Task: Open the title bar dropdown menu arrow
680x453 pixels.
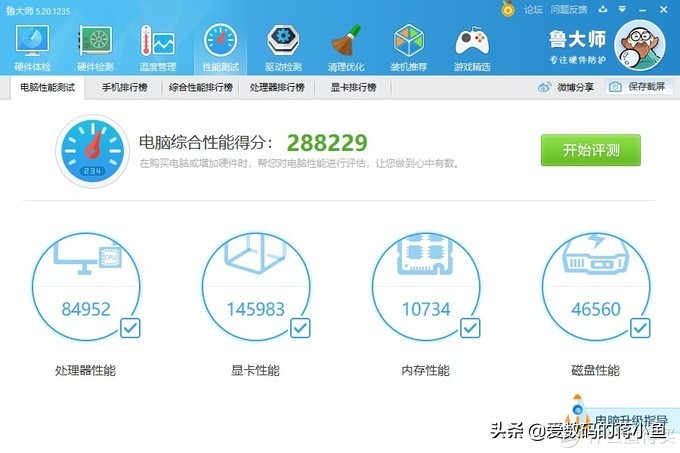Action: (622, 9)
